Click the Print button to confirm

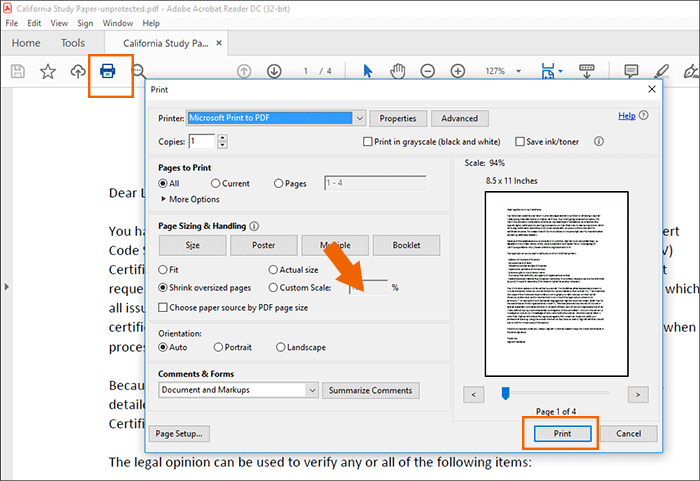click(562, 433)
